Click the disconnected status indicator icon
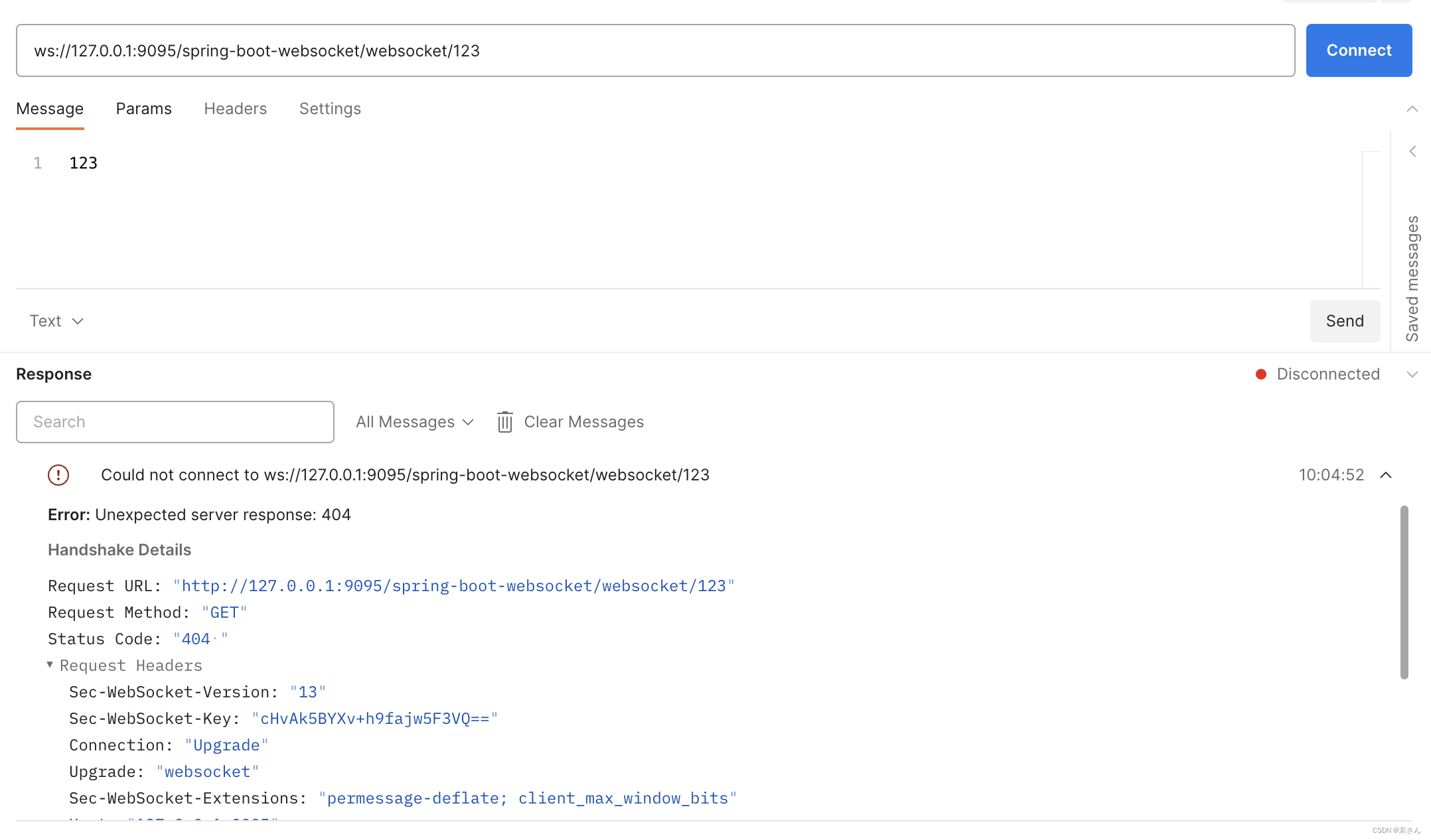The image size is (1431, 840). pyautogui.click(x=1261, y=374)
